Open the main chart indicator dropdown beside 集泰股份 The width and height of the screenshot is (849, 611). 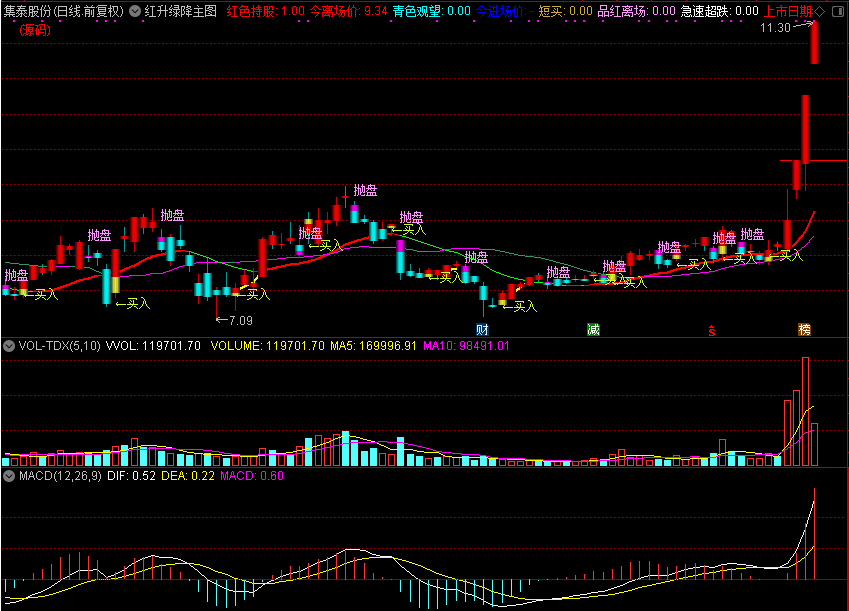135,11
